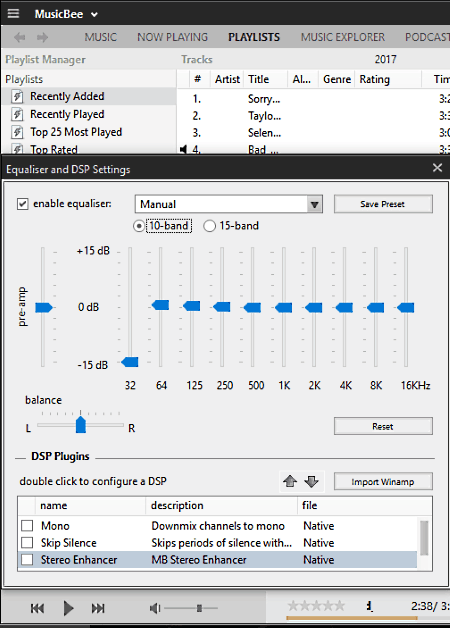The image size is (450, 628).
Task: Switch to the MUSIC tab
Action: [100, 37]
